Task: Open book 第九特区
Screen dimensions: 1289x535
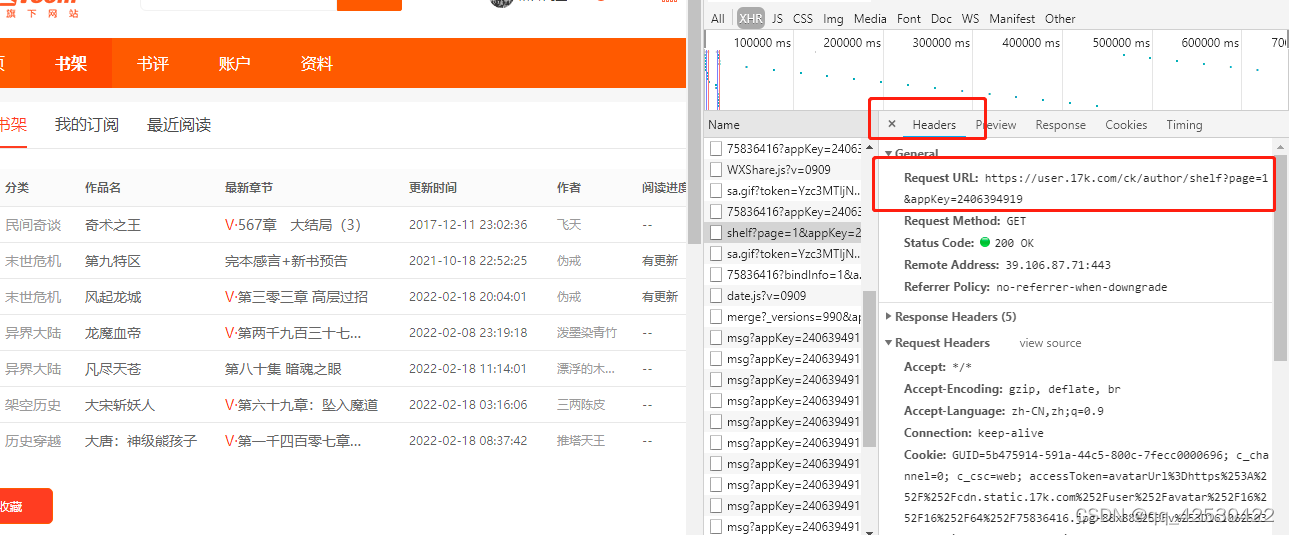Action: [113, 261]
